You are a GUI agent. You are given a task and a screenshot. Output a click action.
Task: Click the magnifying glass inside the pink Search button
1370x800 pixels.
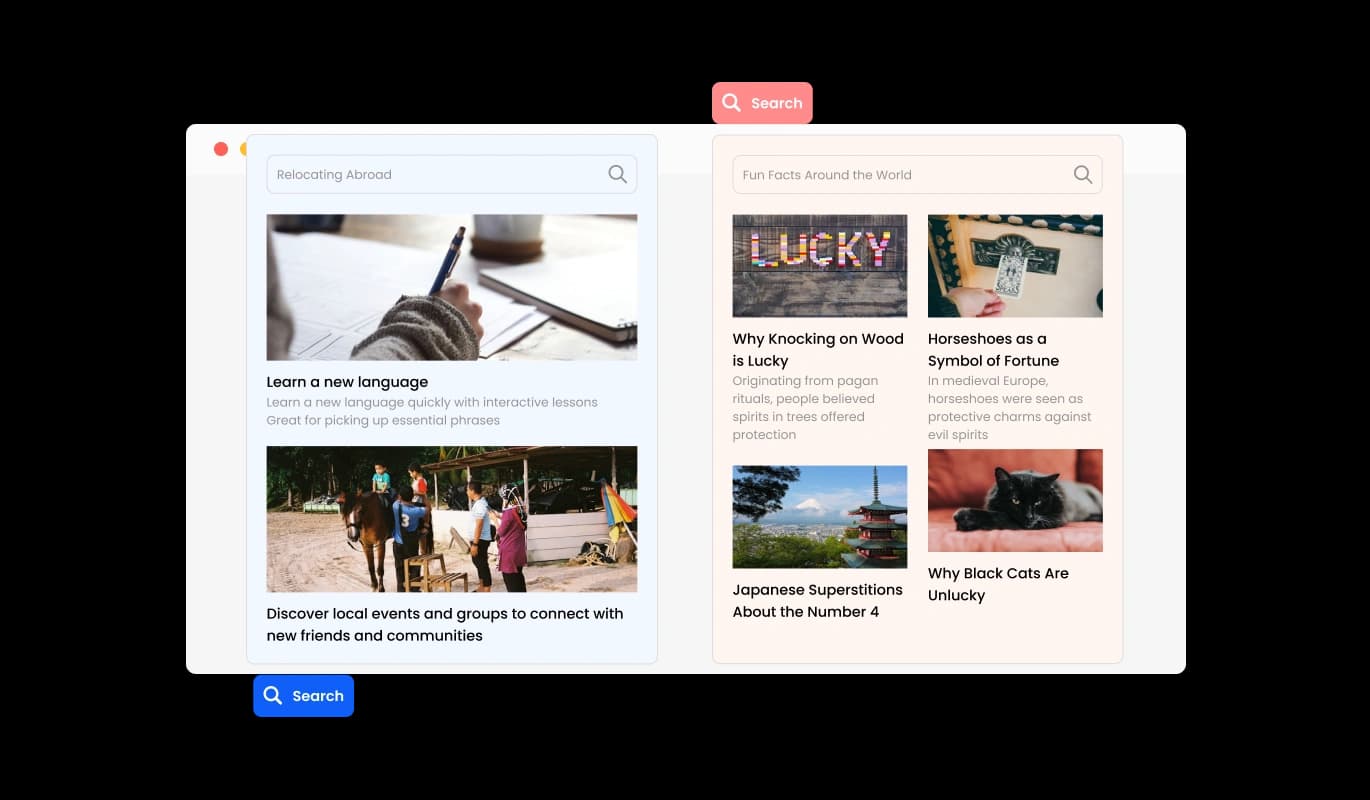click(x=733, y=102)
